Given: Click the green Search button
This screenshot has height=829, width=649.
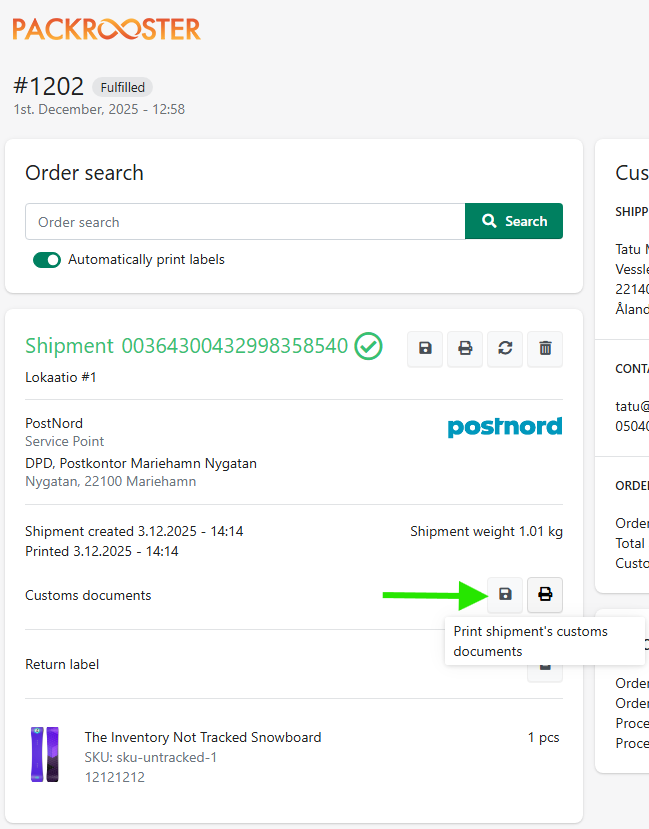Looking at the screenshot, I should click(514, 221).
